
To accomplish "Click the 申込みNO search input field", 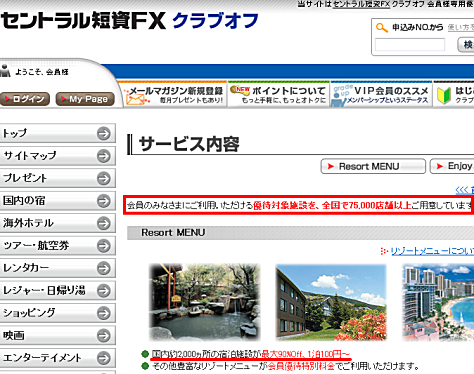I will coord(410,45).
